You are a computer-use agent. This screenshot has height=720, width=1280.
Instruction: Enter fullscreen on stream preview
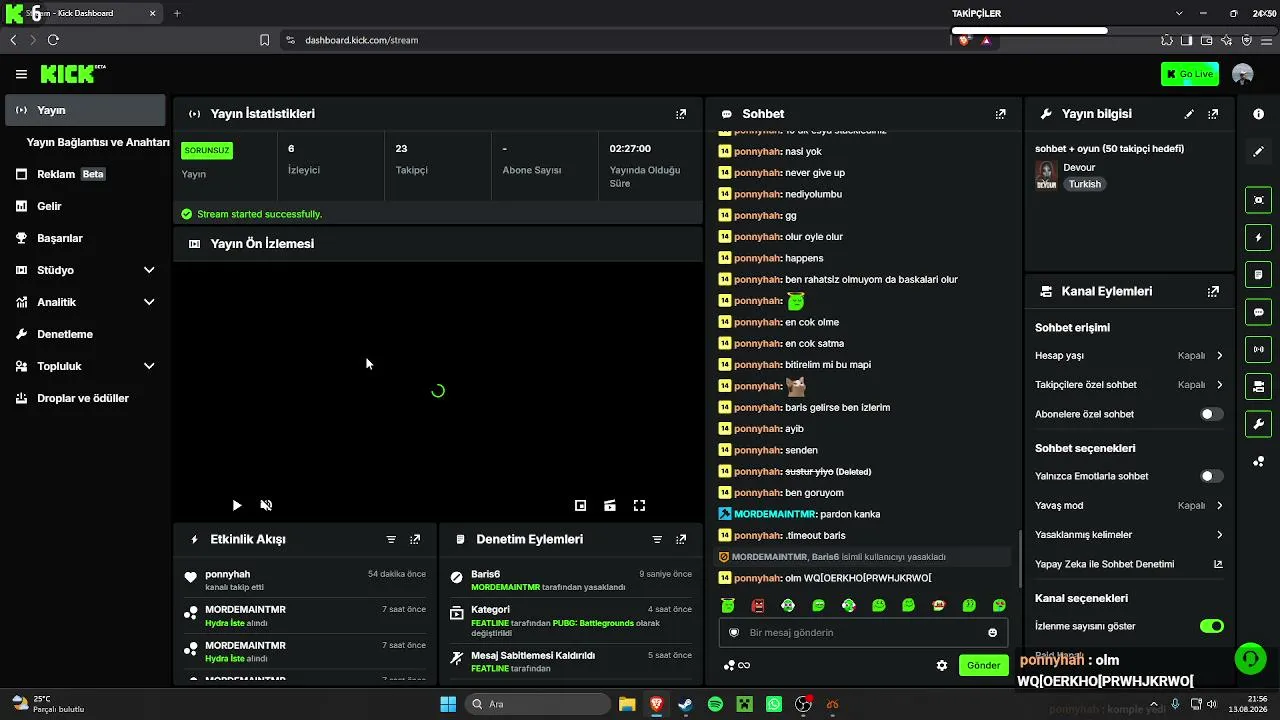(639, 506)
